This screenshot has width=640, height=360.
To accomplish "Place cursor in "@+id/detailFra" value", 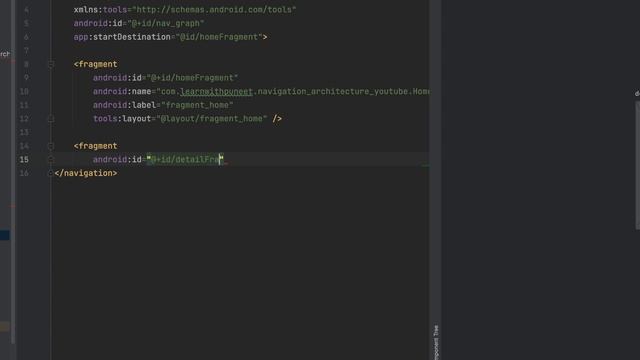I will coord(185,160).
